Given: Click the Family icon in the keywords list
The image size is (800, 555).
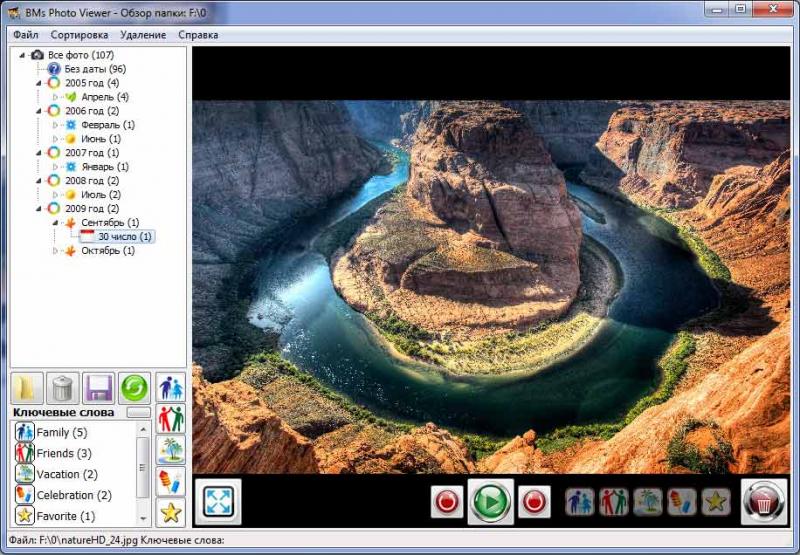Looking at the screenshot, I should coord(24,432).
